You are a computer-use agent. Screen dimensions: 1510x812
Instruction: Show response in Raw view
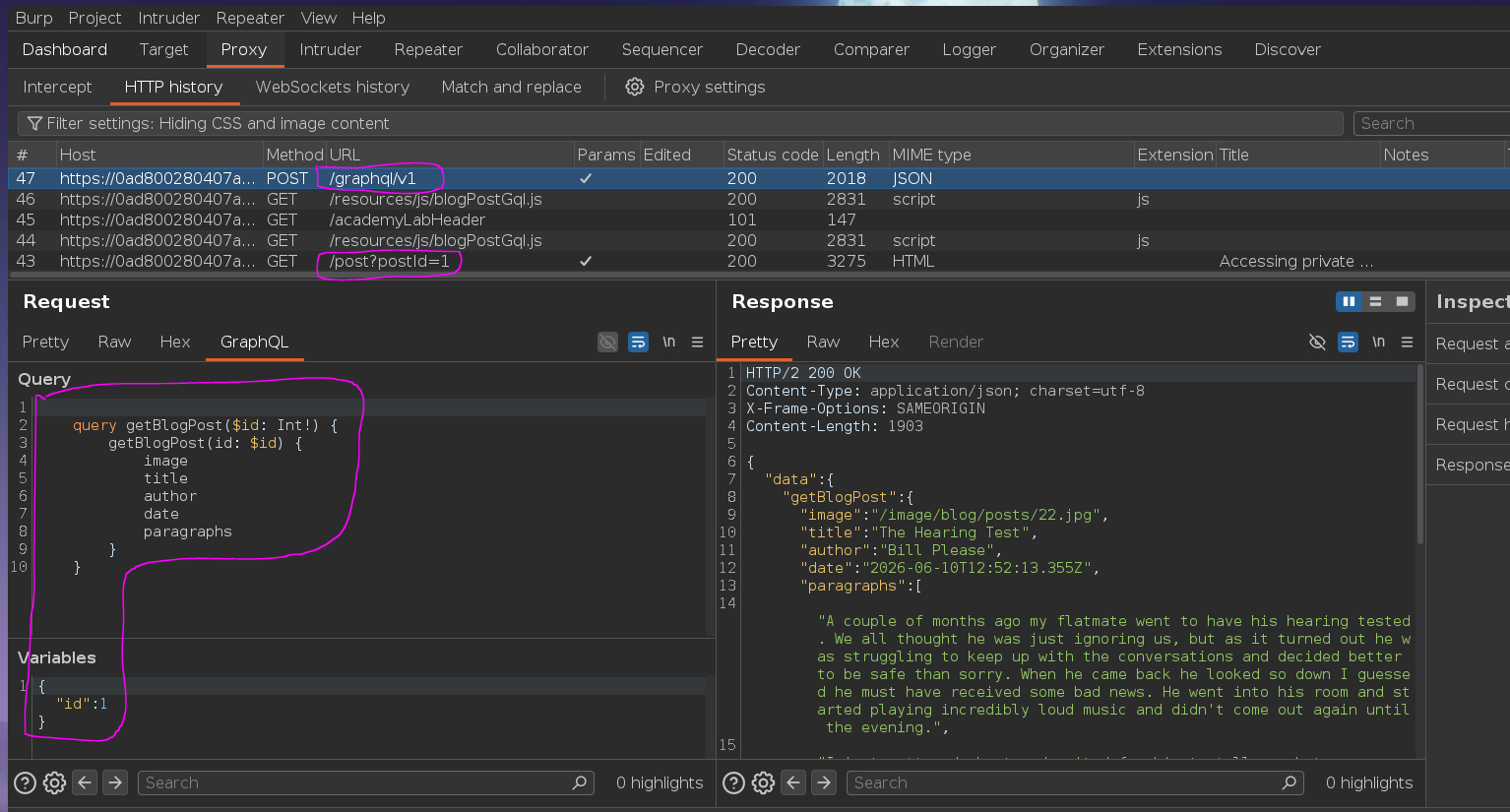click(x=823, y=342)
